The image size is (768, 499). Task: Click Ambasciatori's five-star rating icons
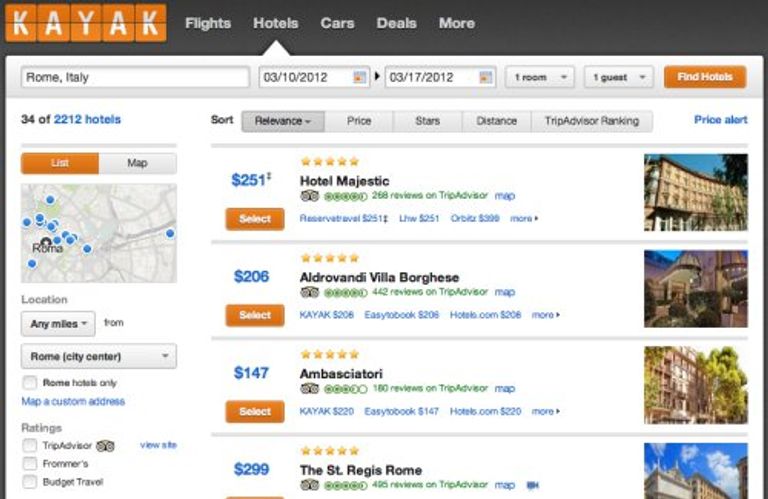(x=330, y=354)
